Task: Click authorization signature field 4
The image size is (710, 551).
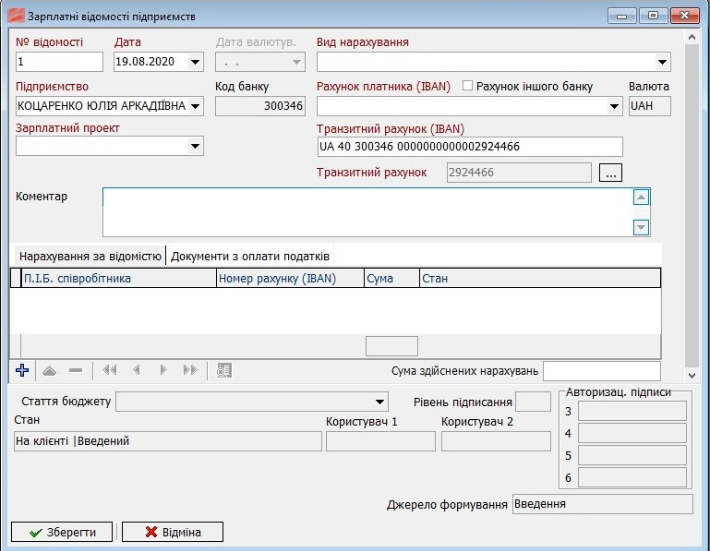Action: pyautogui.click(x=632, y=433)
